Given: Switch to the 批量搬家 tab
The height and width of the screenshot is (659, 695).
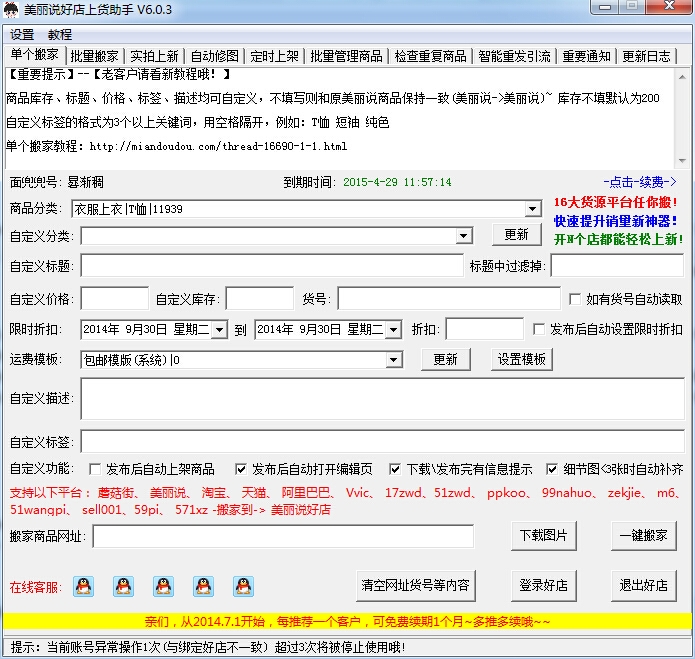Looking at the screenshot, I should click(x=97, y=56).
